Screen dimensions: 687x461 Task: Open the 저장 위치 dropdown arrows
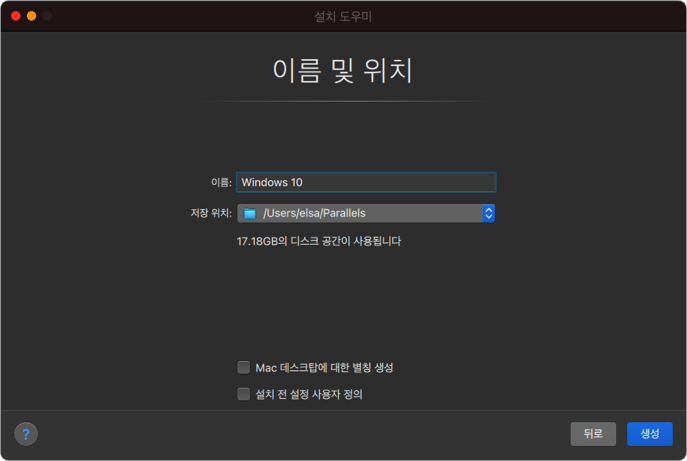pos(489,213)
